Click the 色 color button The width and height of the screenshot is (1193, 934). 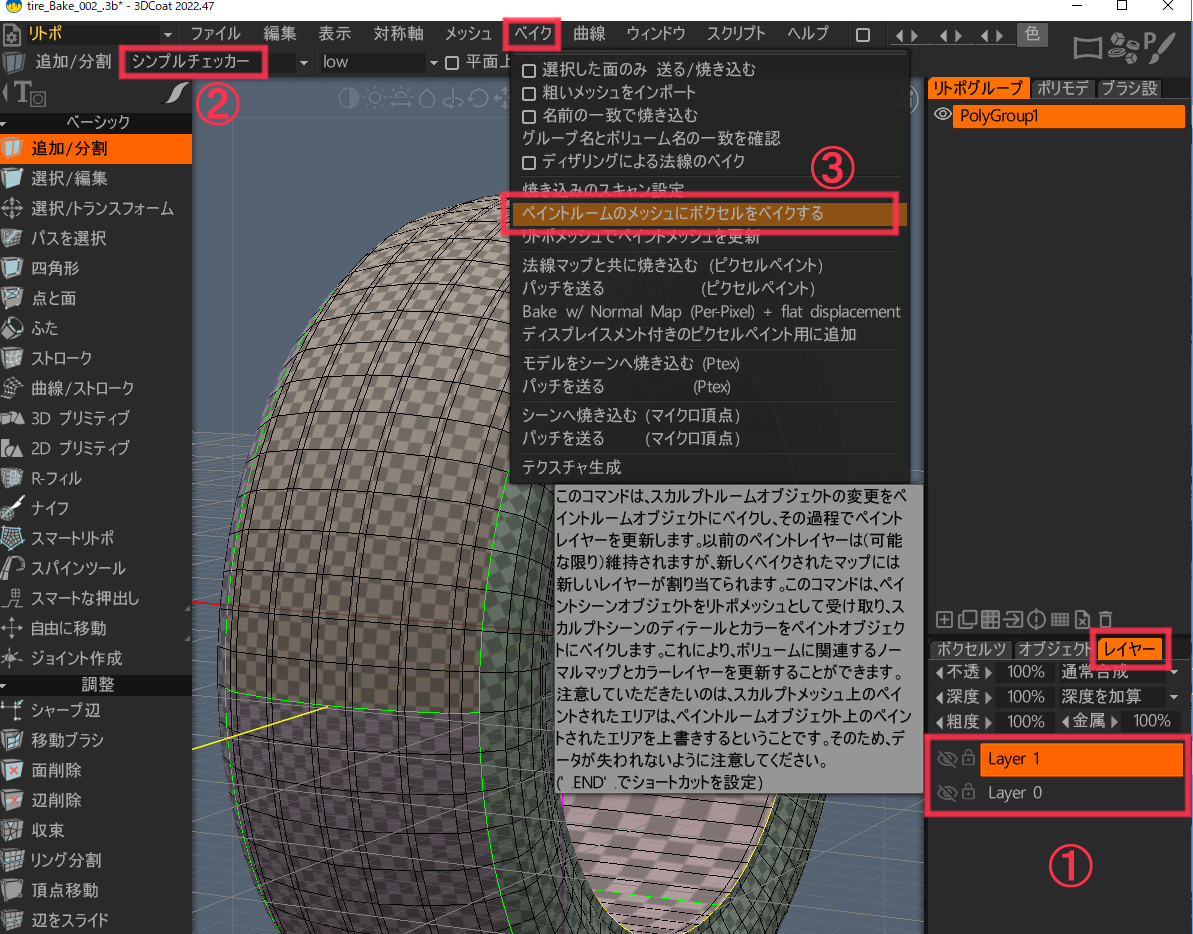[1032, 34]
